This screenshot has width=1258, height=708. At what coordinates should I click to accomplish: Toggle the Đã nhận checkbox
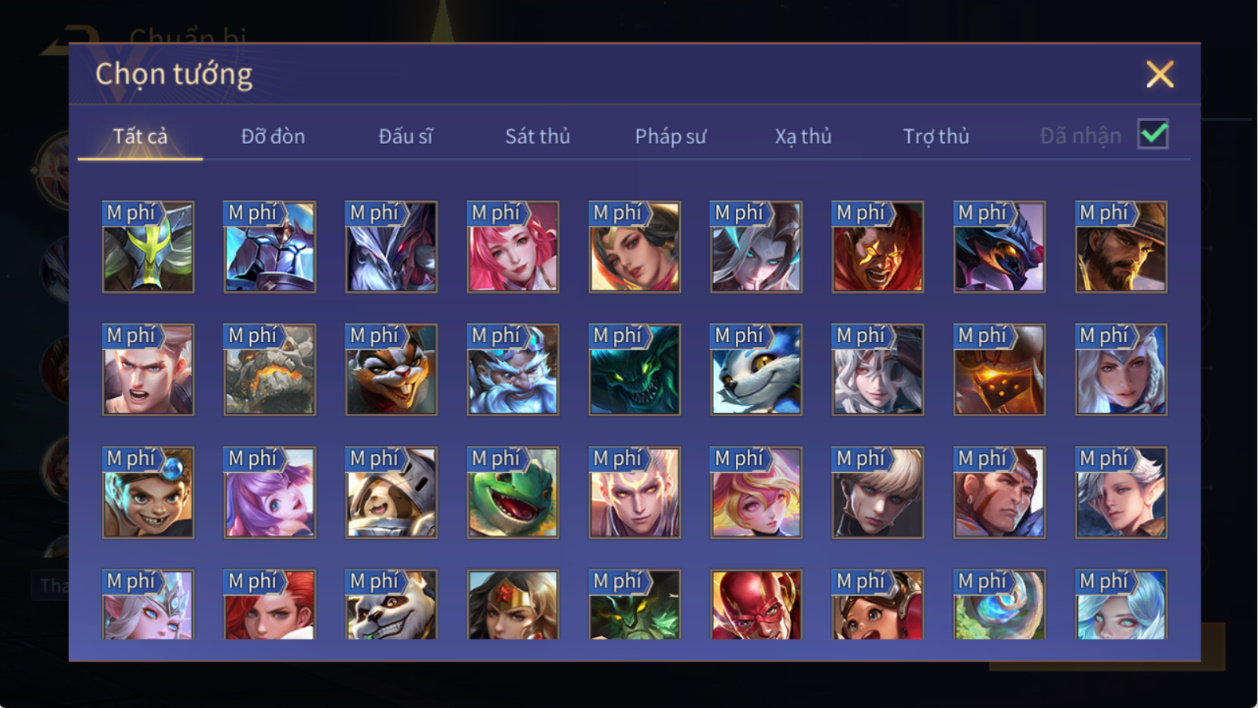(x=1153, y=134)
